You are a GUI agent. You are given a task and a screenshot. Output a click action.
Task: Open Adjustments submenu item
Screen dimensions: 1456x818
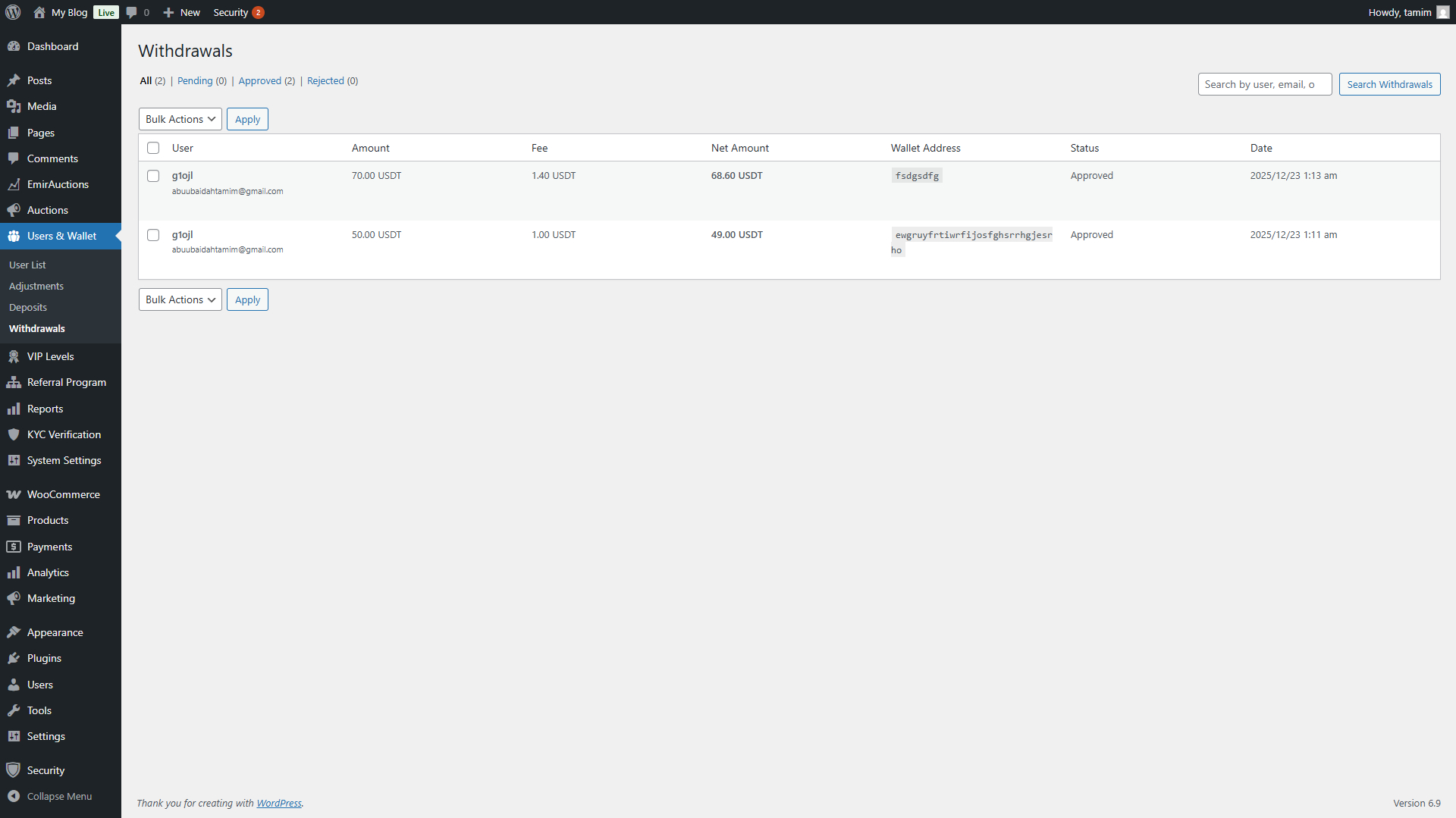coord(36,286)
